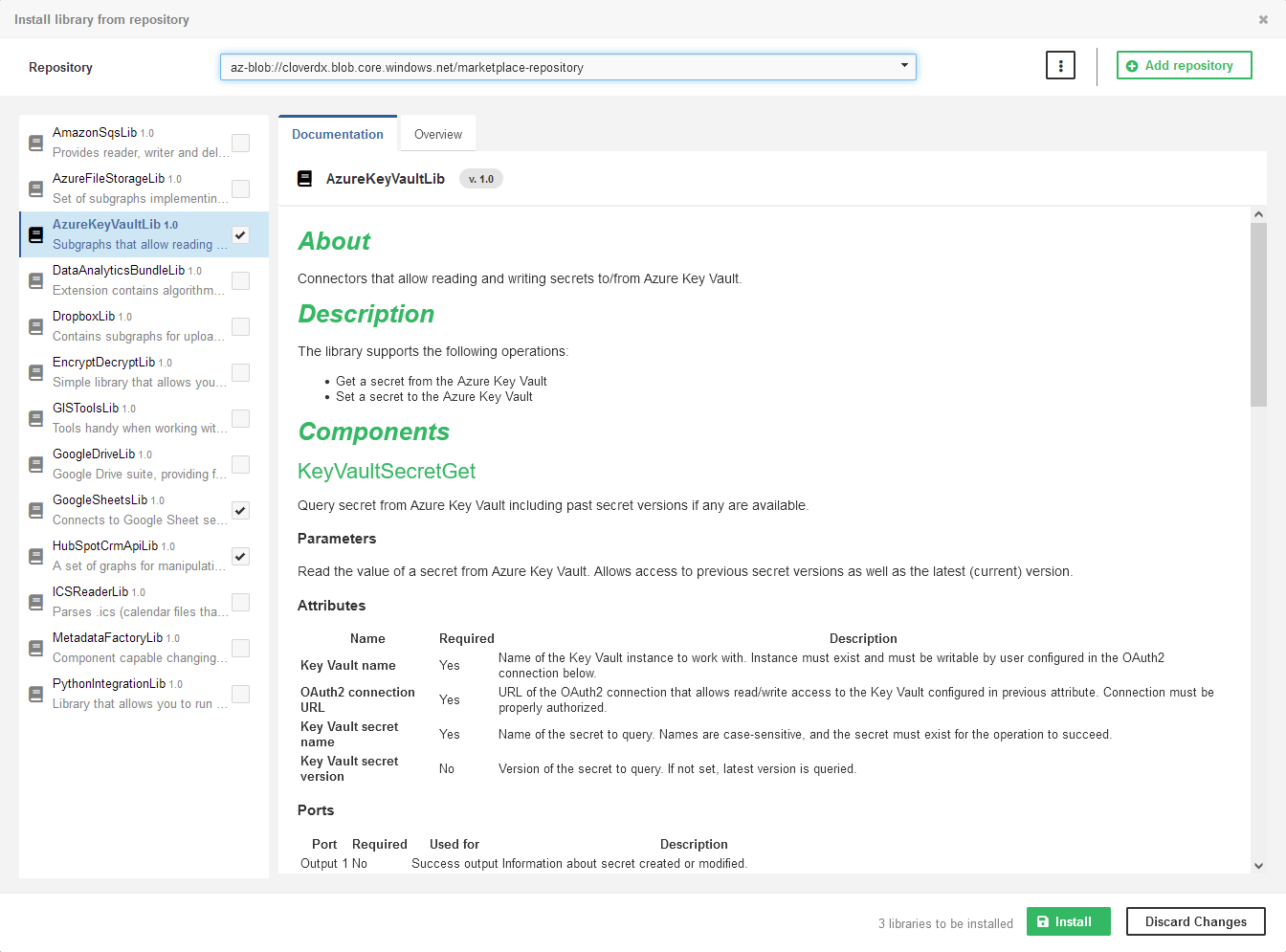Click the DataAnalyticsBundleLib library book icon
This screenshot has width=1286, height=952.
35,280
